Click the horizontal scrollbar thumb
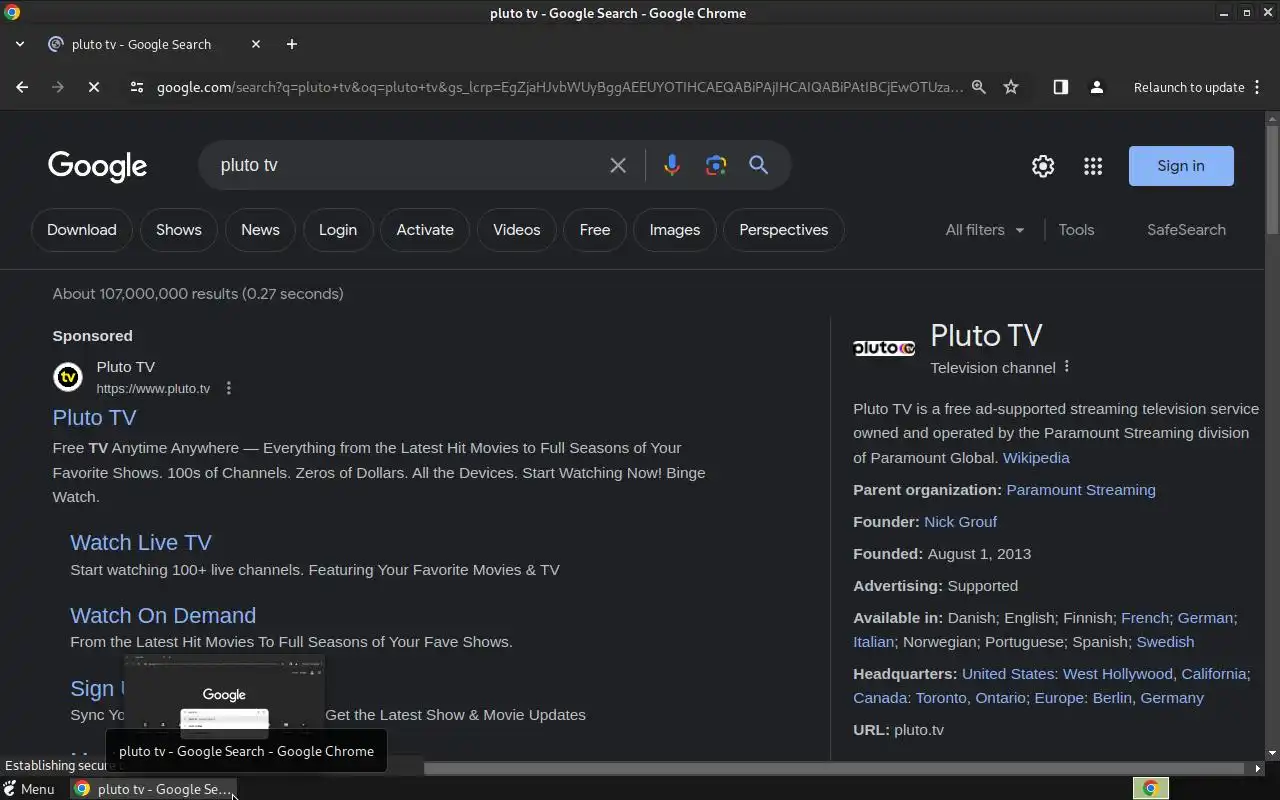Screen dimensions: 1280x800 tap(836, 768)
